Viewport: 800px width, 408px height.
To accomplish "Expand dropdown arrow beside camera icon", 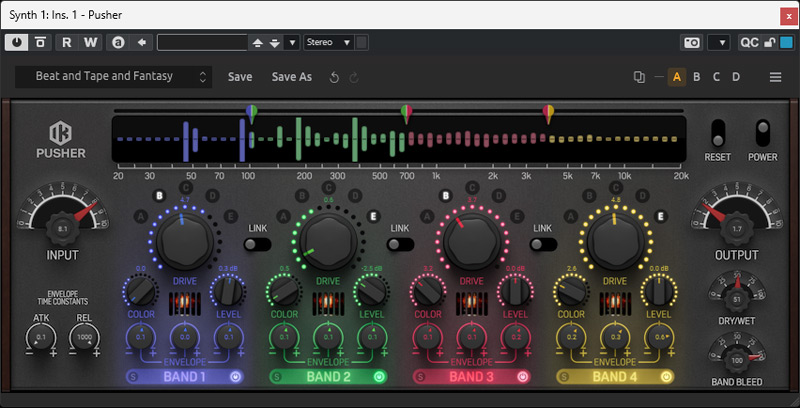I will pyautogui.click(x=719, y=43).
